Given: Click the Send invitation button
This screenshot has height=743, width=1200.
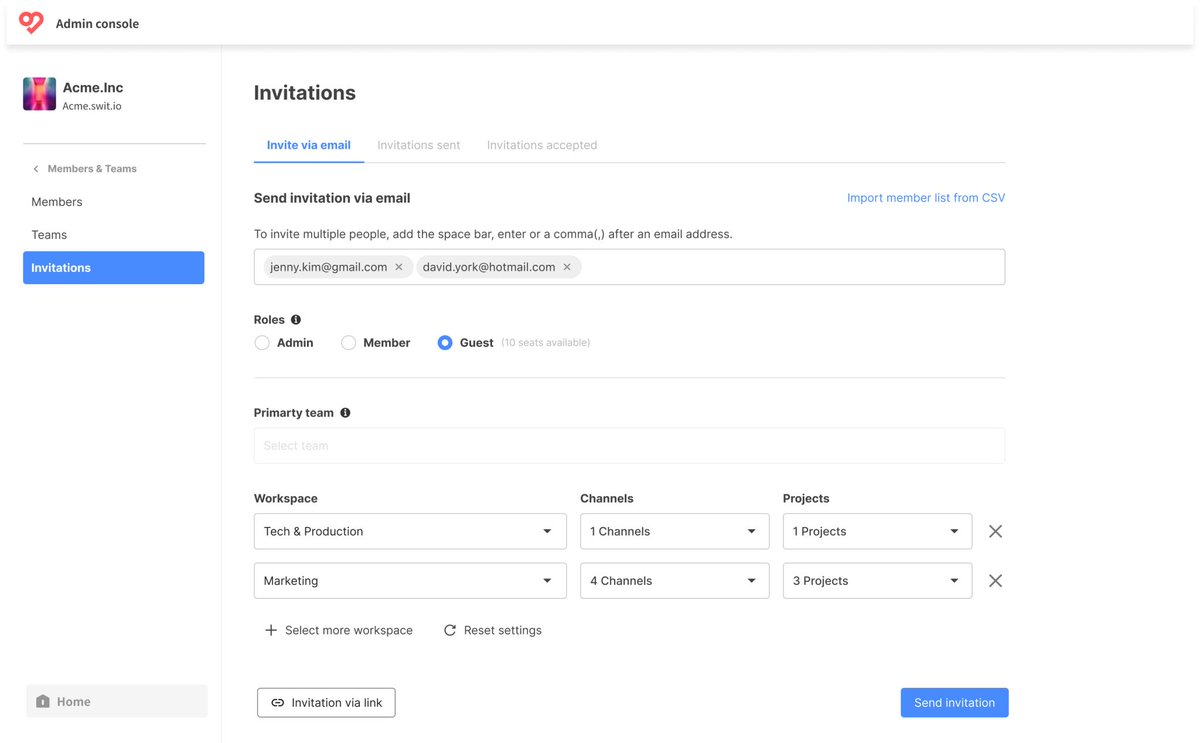Looking at the screenshot, I should 954,703.
